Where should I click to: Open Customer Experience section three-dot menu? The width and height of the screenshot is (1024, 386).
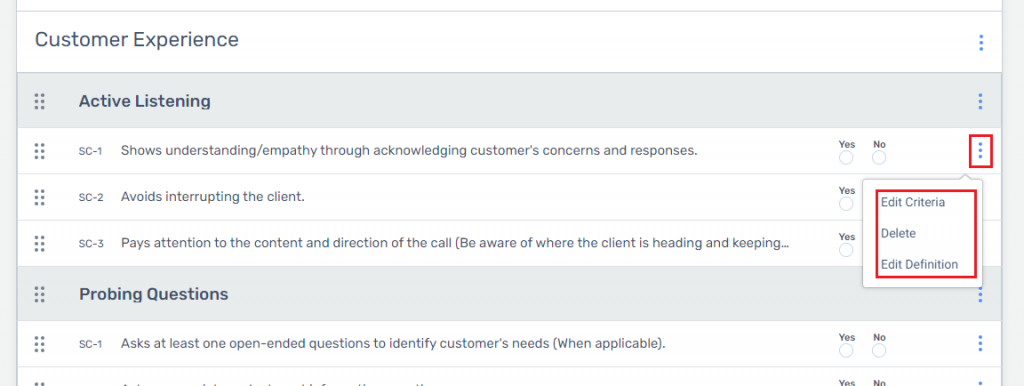(x=981, y=43)
